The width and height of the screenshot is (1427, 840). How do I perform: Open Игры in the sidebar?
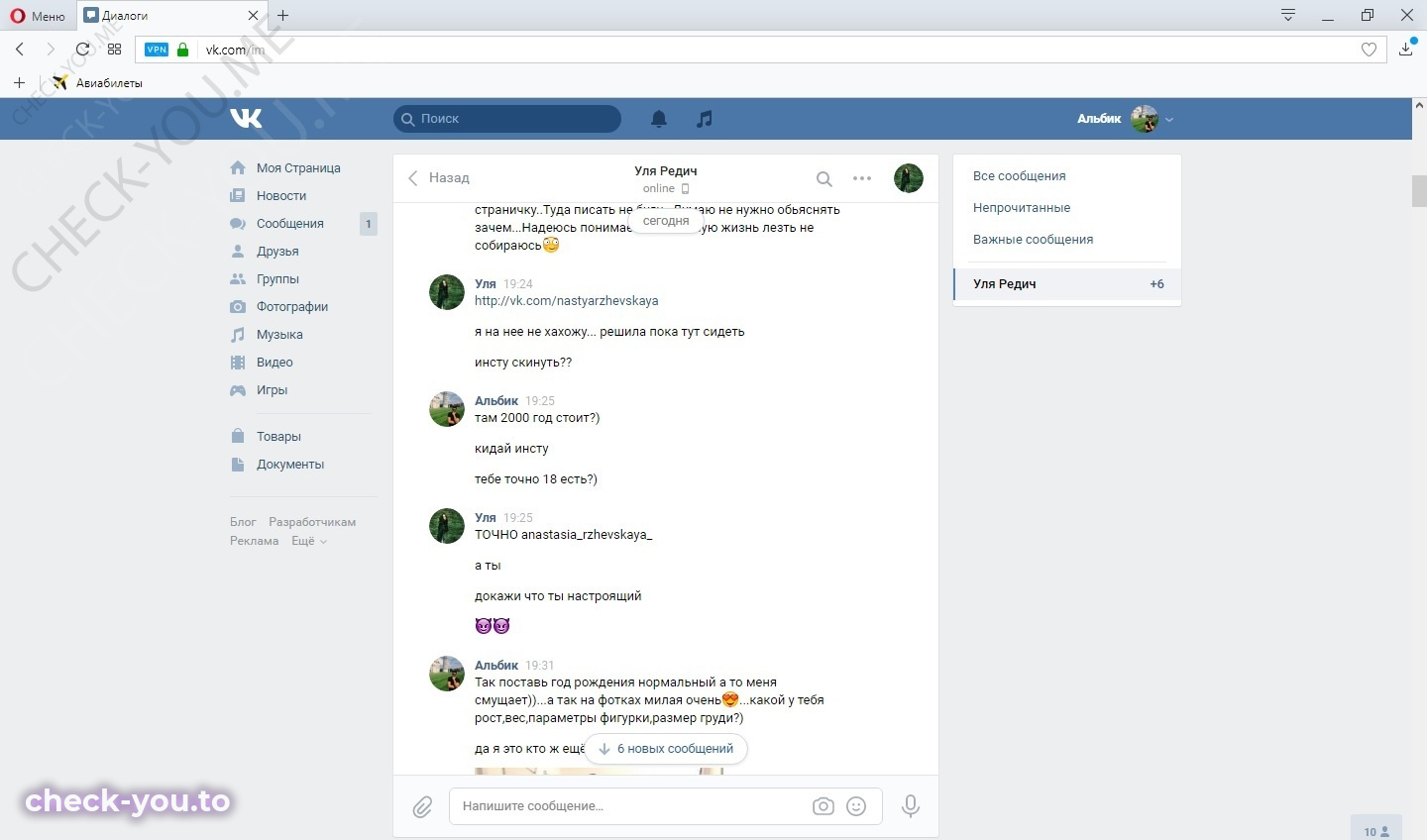coord(272,390)
